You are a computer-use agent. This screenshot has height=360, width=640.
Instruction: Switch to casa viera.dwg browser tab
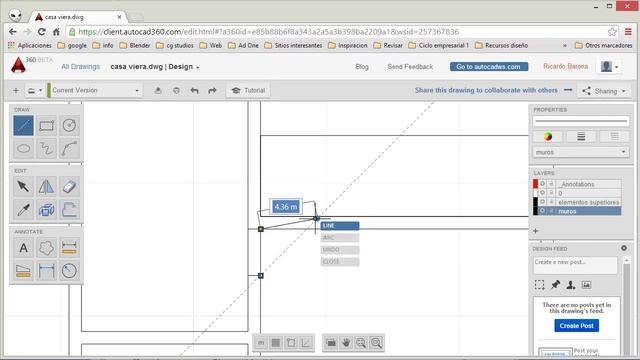(78, 17)
